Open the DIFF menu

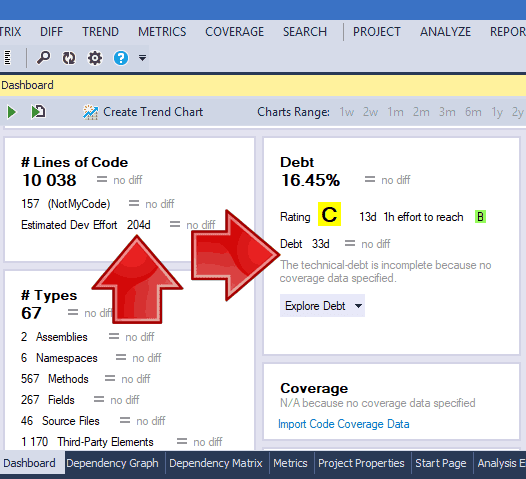(51, 32)
